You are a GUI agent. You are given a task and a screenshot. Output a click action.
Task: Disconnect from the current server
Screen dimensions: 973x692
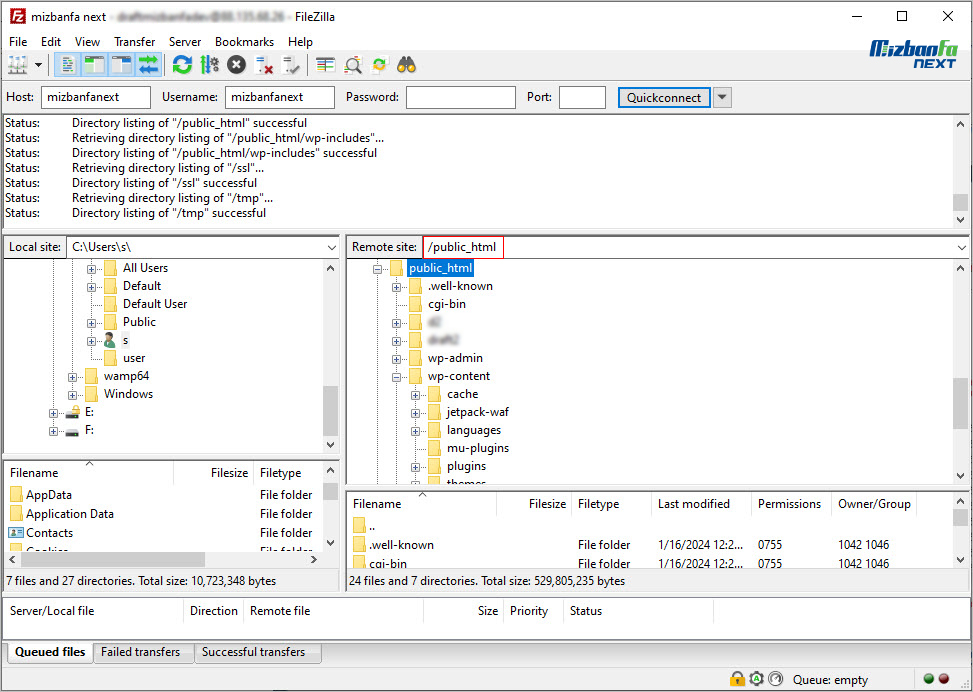coord(264,65)
